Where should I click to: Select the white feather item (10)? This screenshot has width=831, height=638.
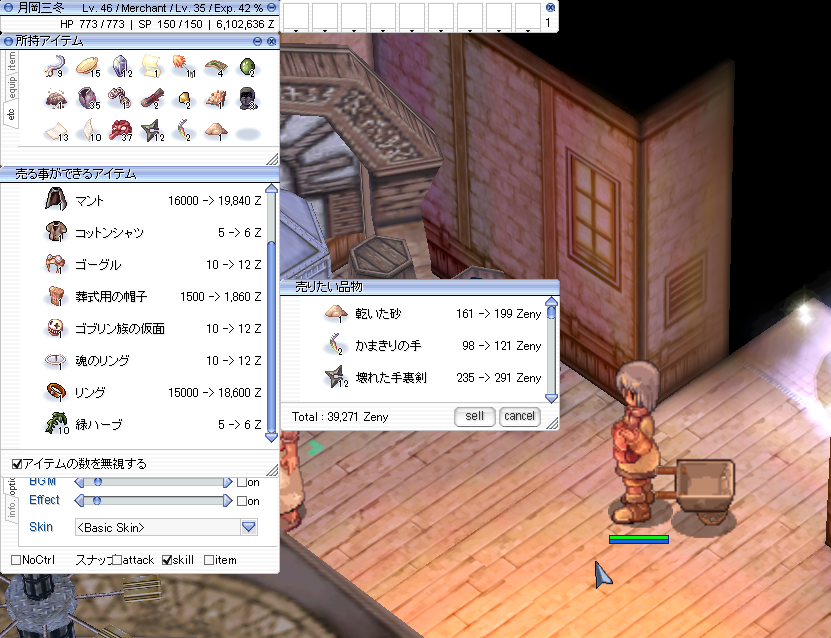tap(89, 131)
